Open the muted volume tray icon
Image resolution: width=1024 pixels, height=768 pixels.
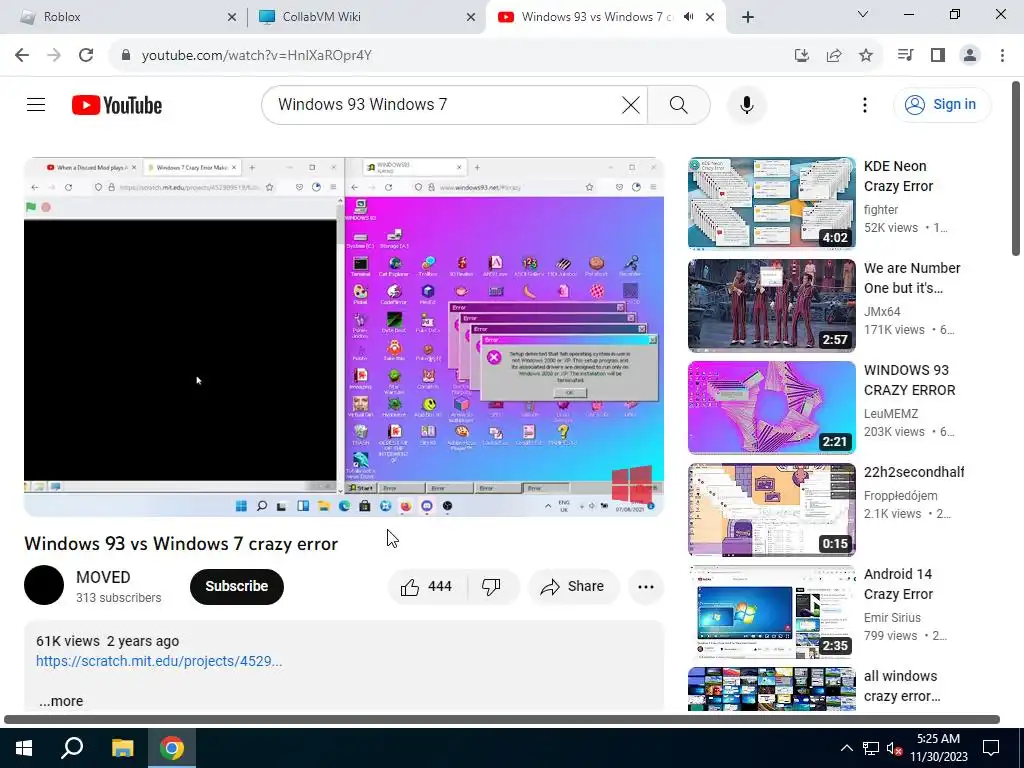tap(894, 748)
